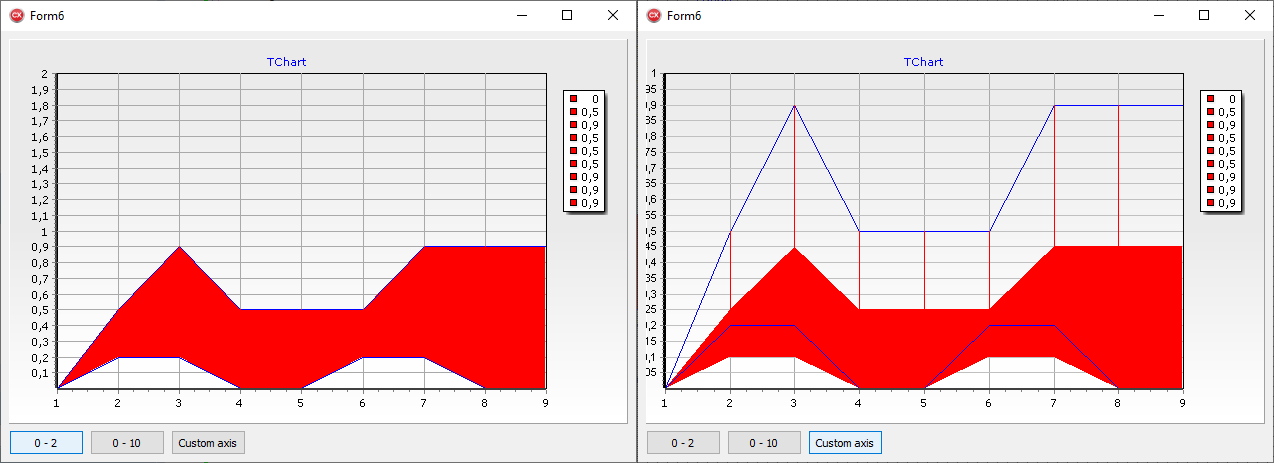Viewport: 1275px width, 464px height.
Task: Click bottom axis label '7' in left chart
Action: pyautogui.click(x=424, y=402)
